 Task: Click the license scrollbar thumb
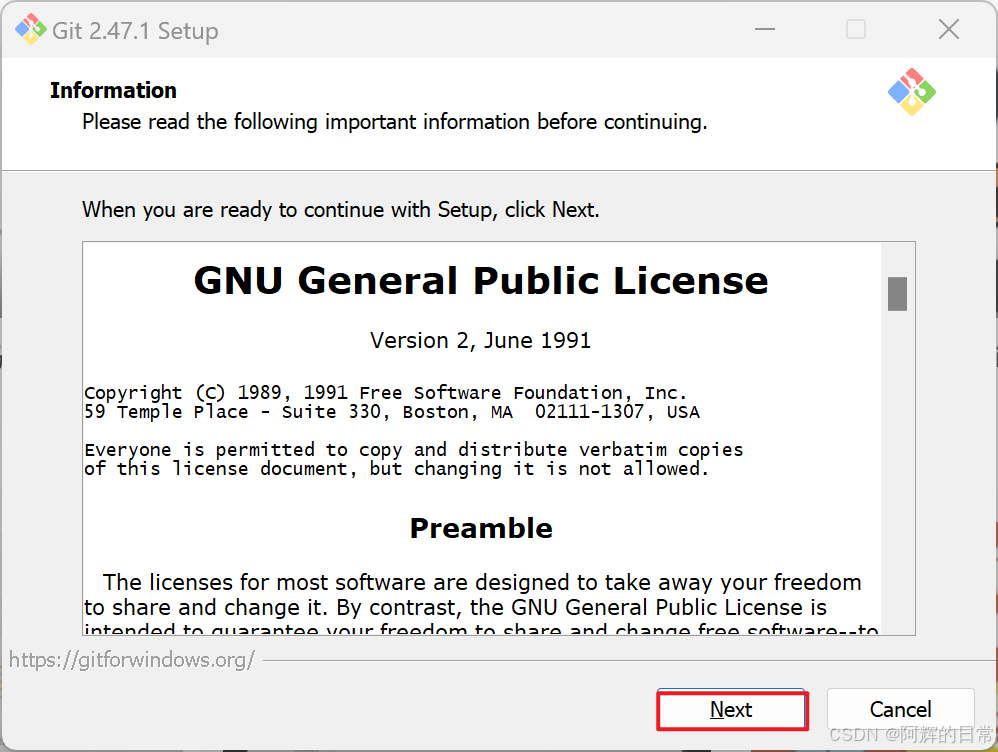coord(897,294)
